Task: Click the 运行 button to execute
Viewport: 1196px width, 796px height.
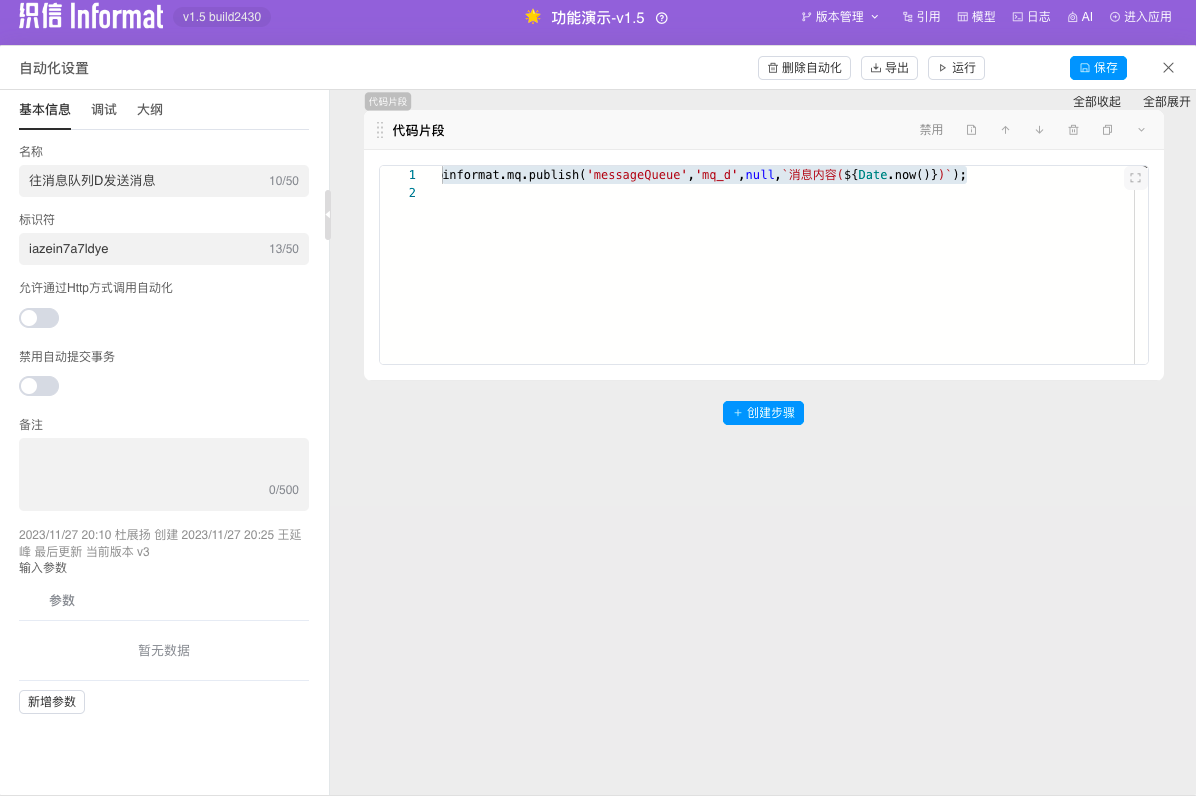Action: (x=955, y=68)
